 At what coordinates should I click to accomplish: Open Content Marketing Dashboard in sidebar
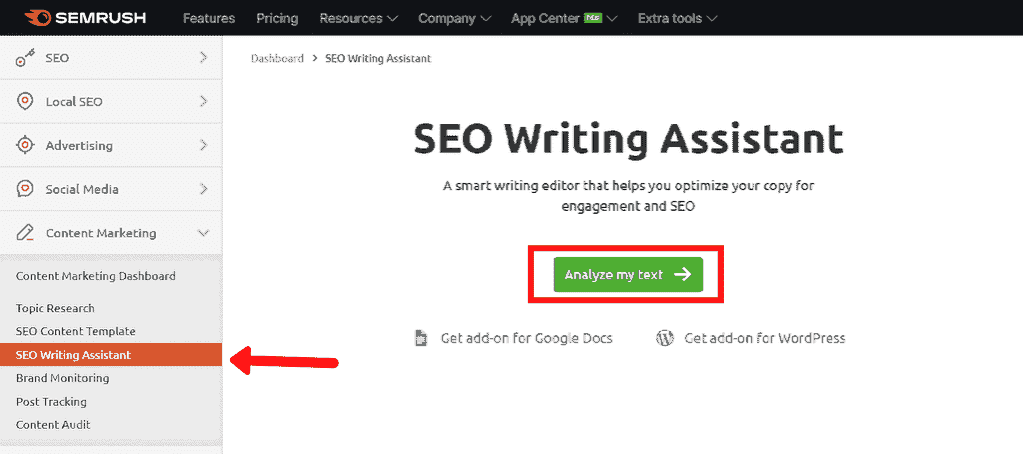[x=95, y=276]
